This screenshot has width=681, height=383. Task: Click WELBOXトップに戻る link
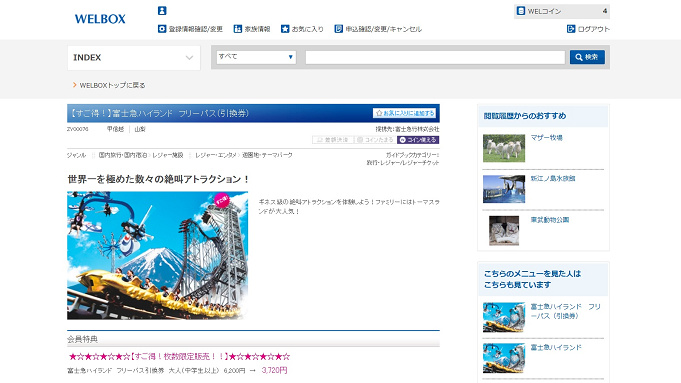pyautogui.click(x=109, y=85)
